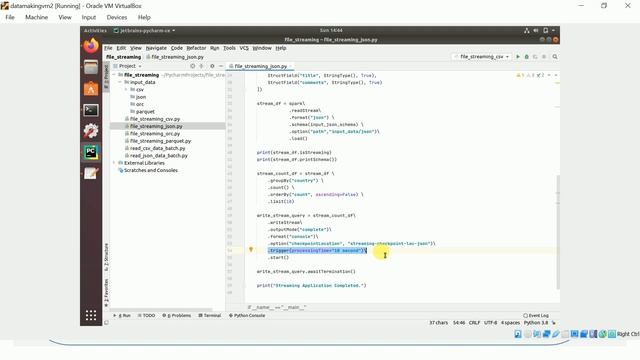The height and width of the screenshot is (360, 640).
Task: Select the file_streaming_json.py editor tab
Action: (x=260, y=66)
